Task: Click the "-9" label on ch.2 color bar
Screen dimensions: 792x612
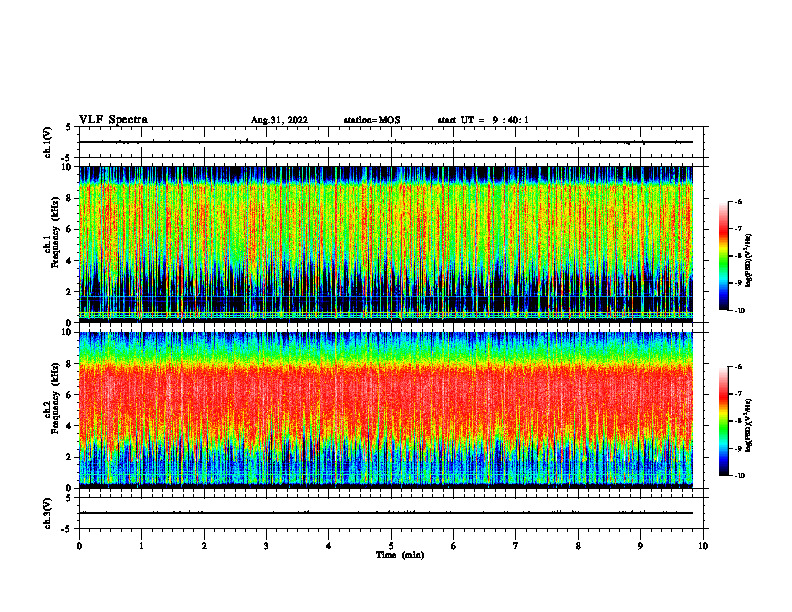Action: 738,448
